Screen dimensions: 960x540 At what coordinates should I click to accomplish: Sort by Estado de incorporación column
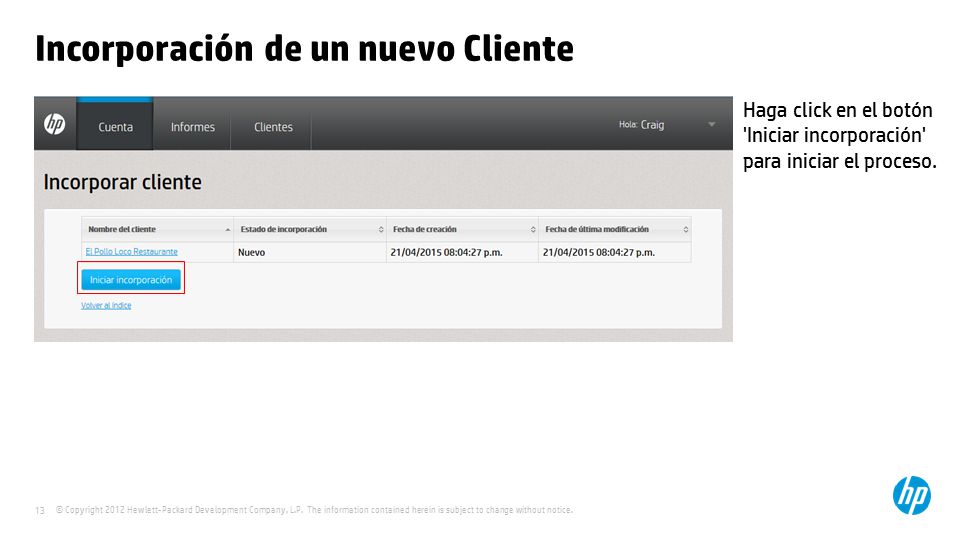pos(310,229)
